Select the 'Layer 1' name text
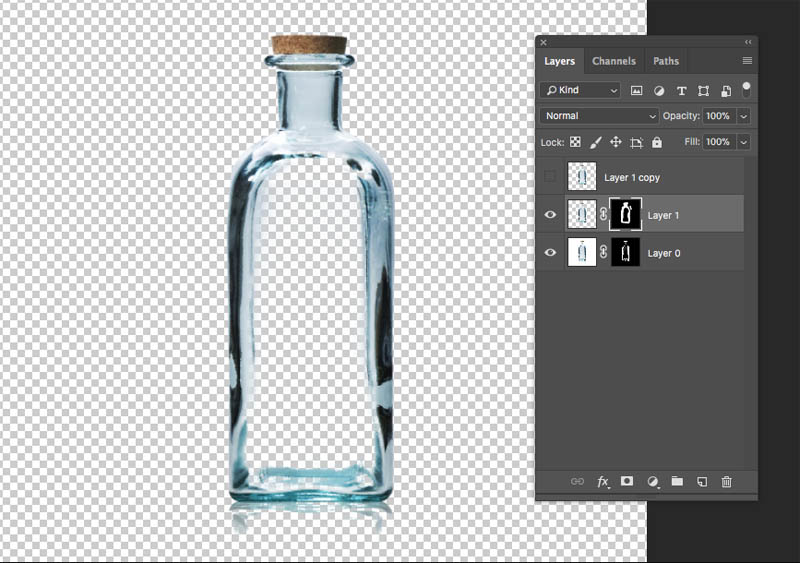800x563 pixels. 663,215
